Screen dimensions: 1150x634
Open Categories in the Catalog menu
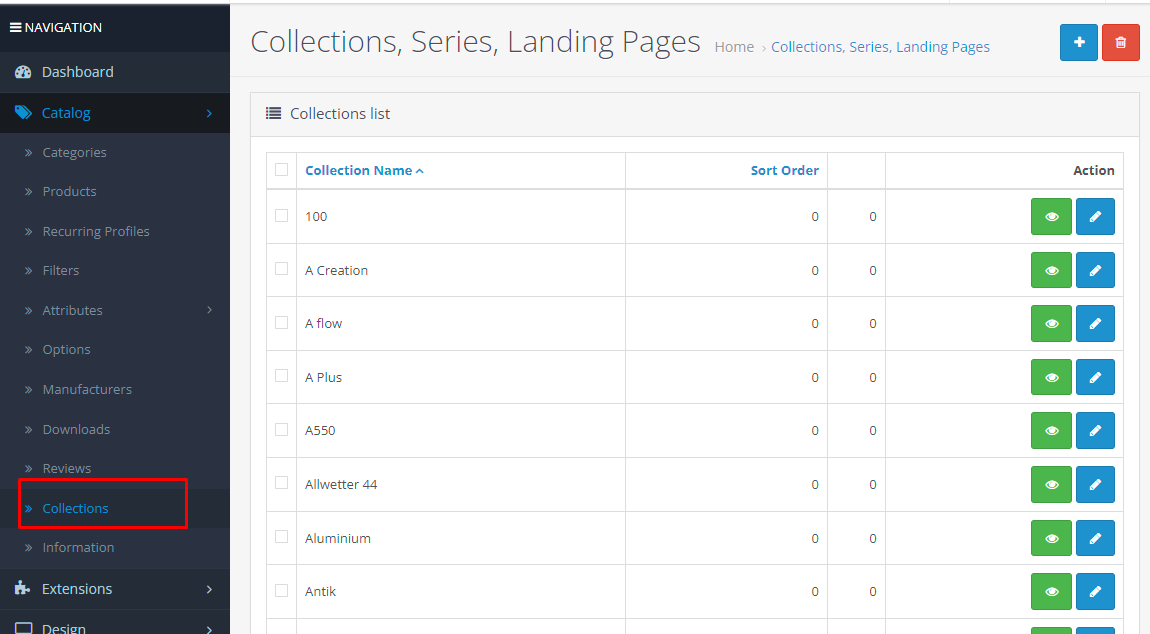74,153
